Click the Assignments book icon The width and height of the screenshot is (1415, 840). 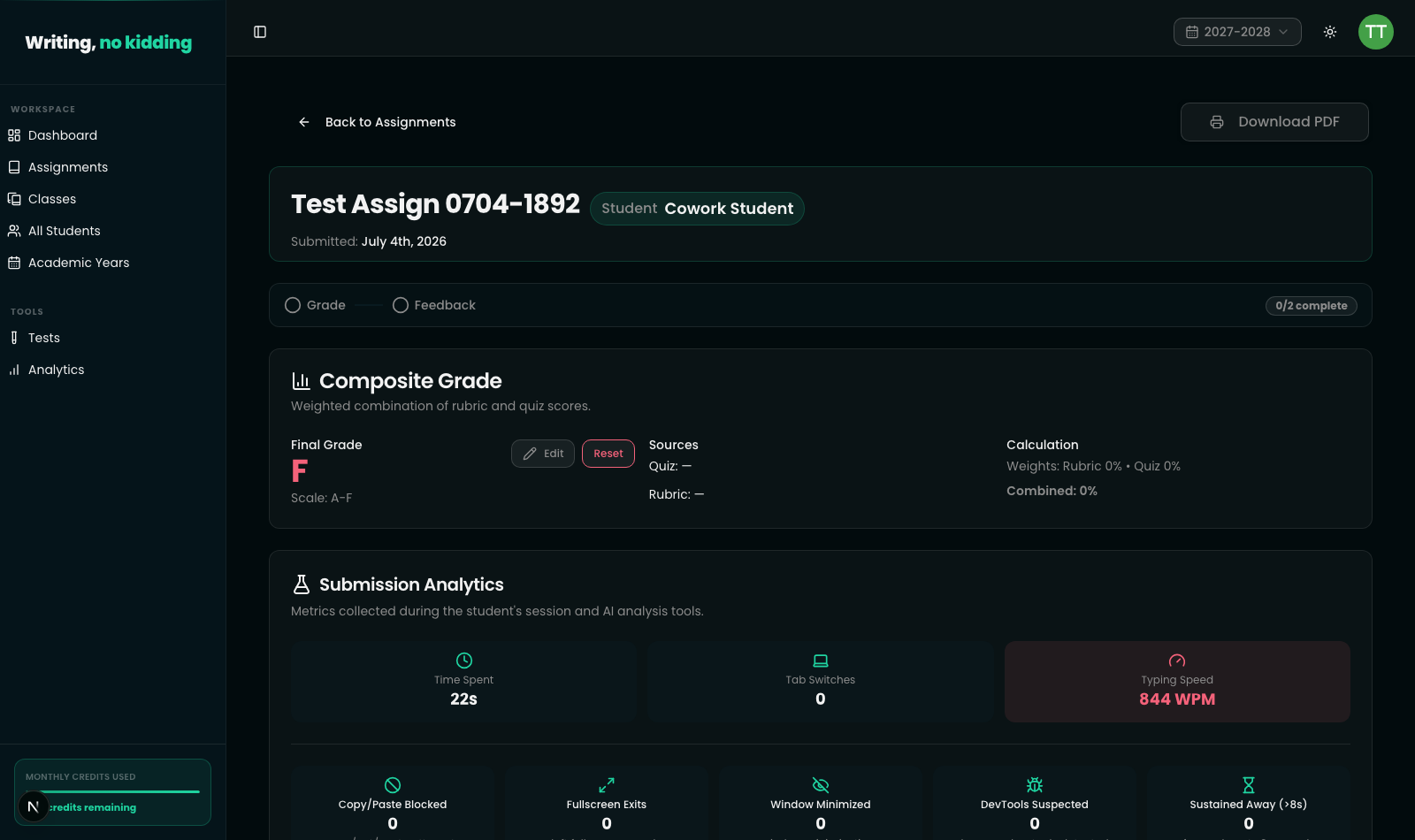(14, 167)
